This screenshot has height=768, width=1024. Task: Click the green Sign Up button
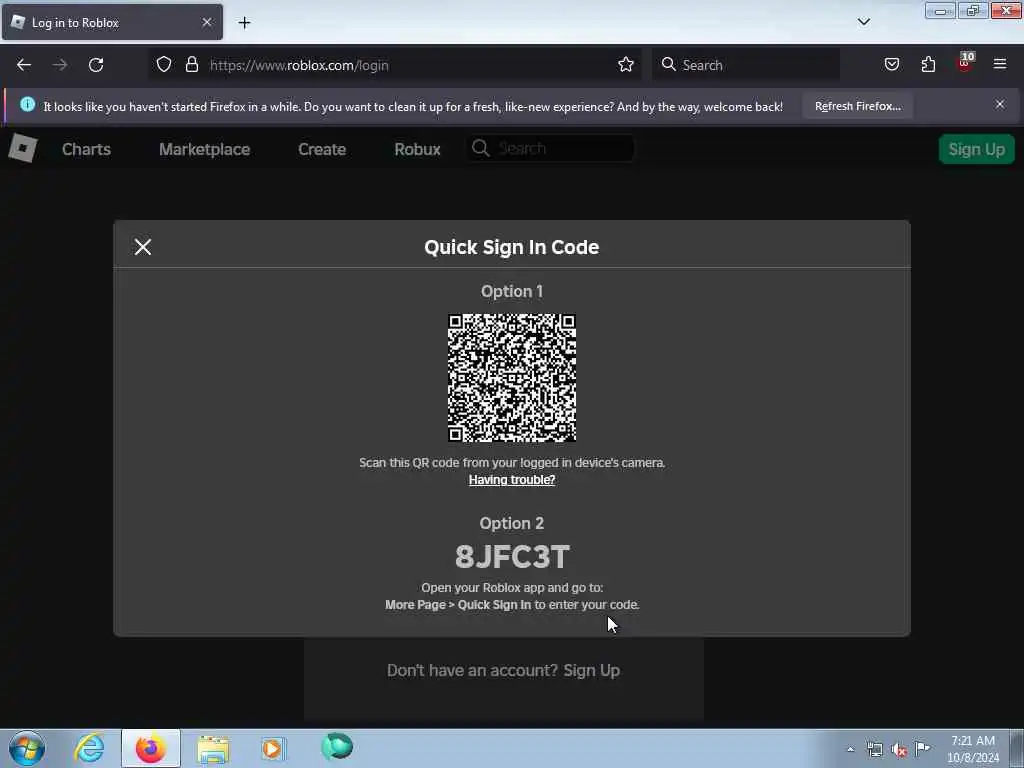pyautogui.click(x=976, y=149)
